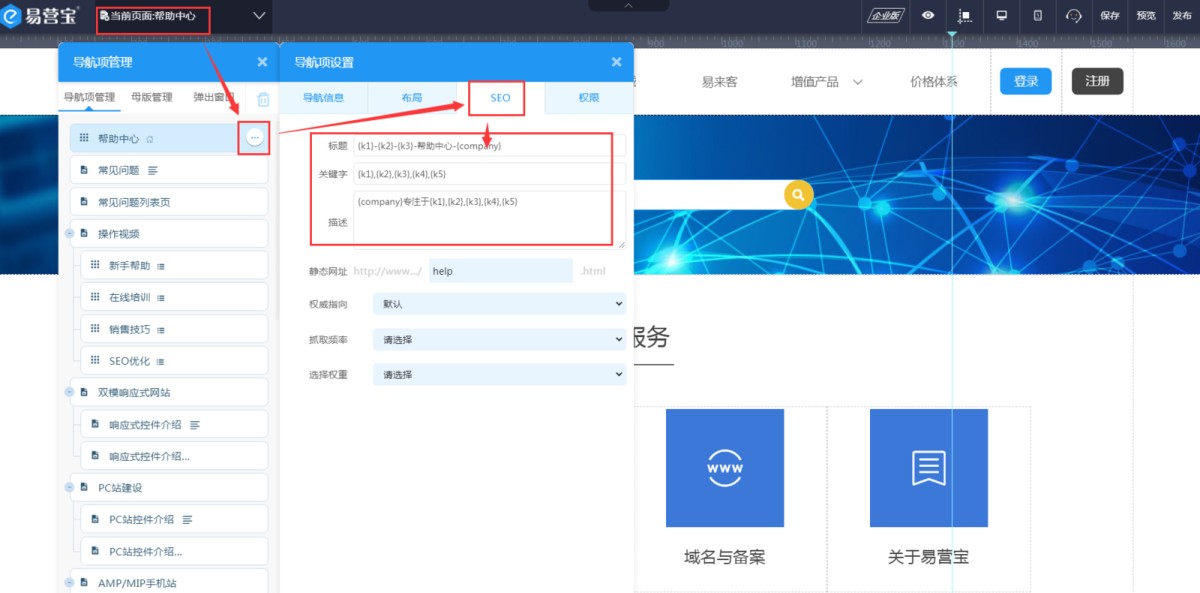Click the trash delete icon
Image resolution: width=1200 pixels, height=593 pixels.
(x=263, y=99)
